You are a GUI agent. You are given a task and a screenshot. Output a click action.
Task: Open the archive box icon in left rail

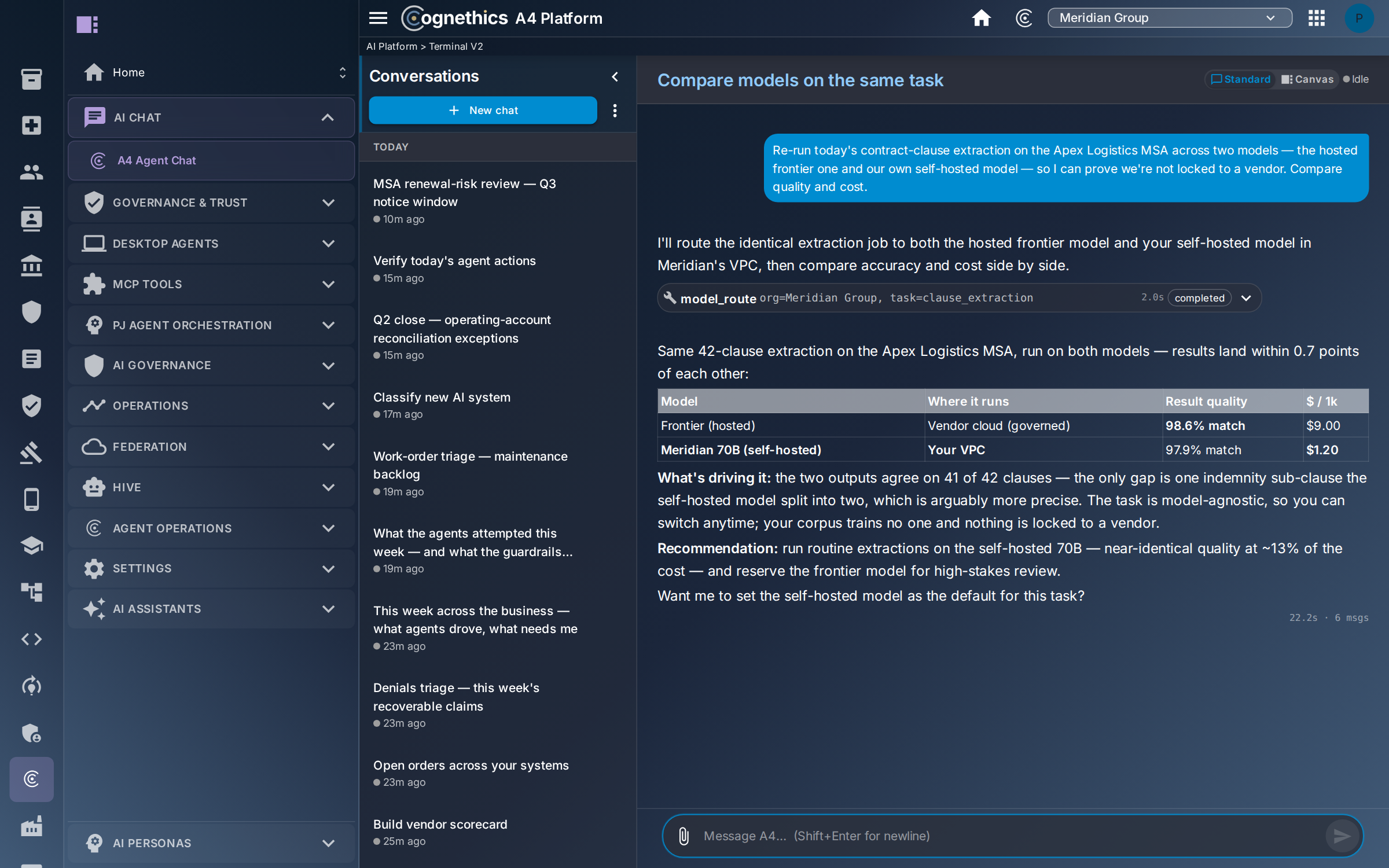click(x=31, y=79)
